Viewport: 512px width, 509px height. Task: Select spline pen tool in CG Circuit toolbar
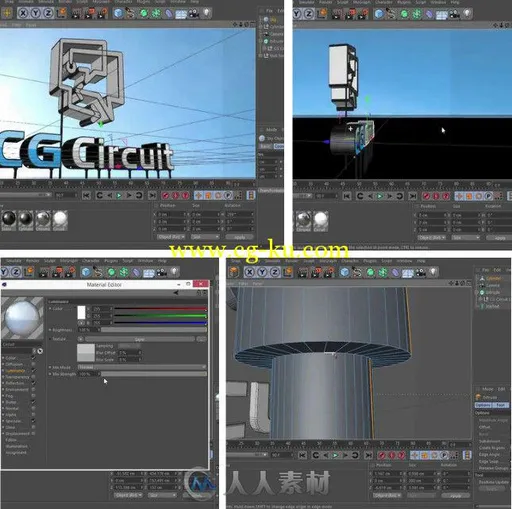(131, 14)
